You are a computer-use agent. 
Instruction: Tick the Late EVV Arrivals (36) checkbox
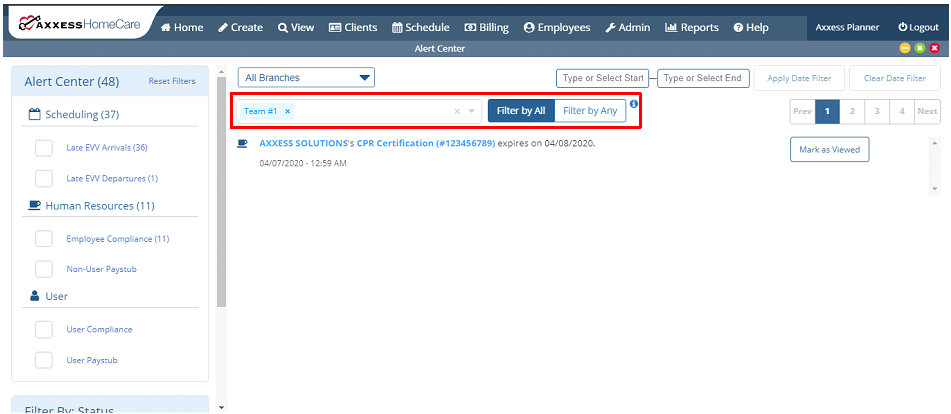[x=44, y=147]
